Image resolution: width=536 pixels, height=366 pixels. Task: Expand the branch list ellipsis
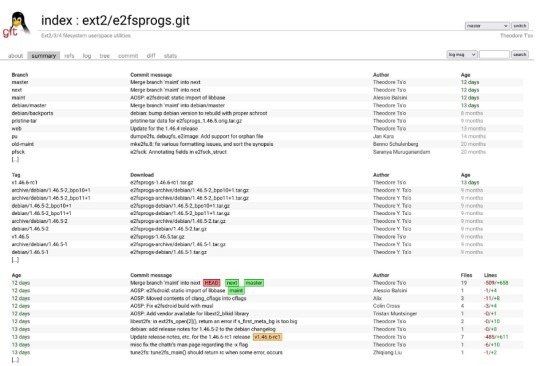(15, 160)
